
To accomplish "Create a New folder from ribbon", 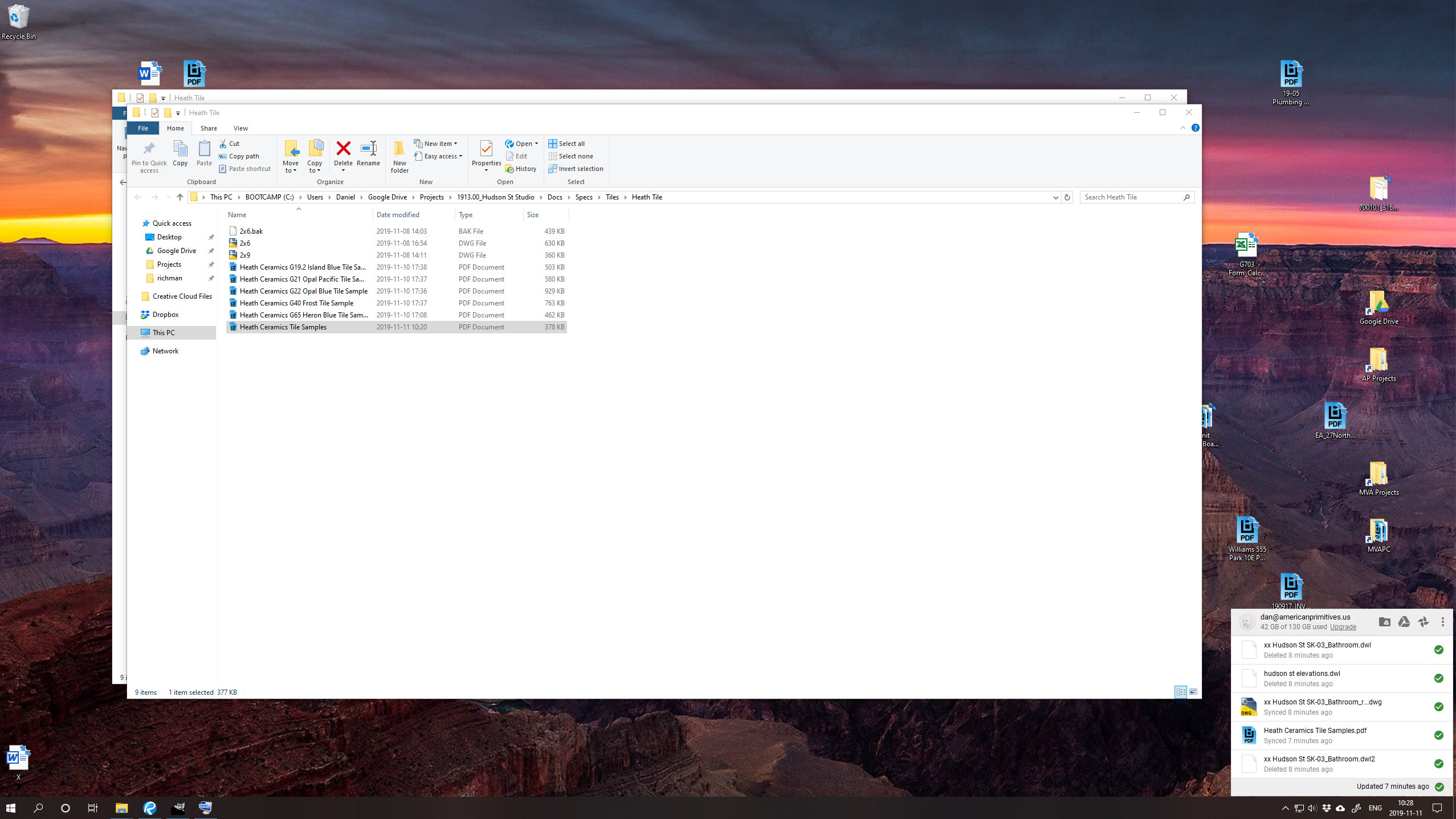I will click(x=399, y=157).
